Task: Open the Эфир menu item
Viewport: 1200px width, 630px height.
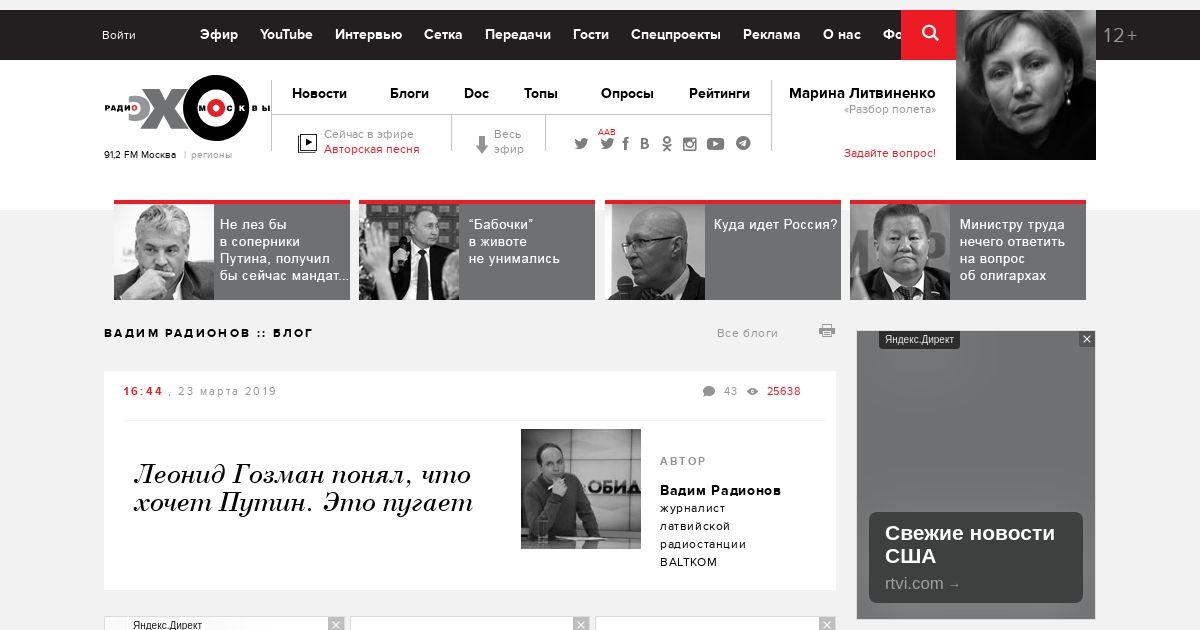Action: [x=219, y=34]
